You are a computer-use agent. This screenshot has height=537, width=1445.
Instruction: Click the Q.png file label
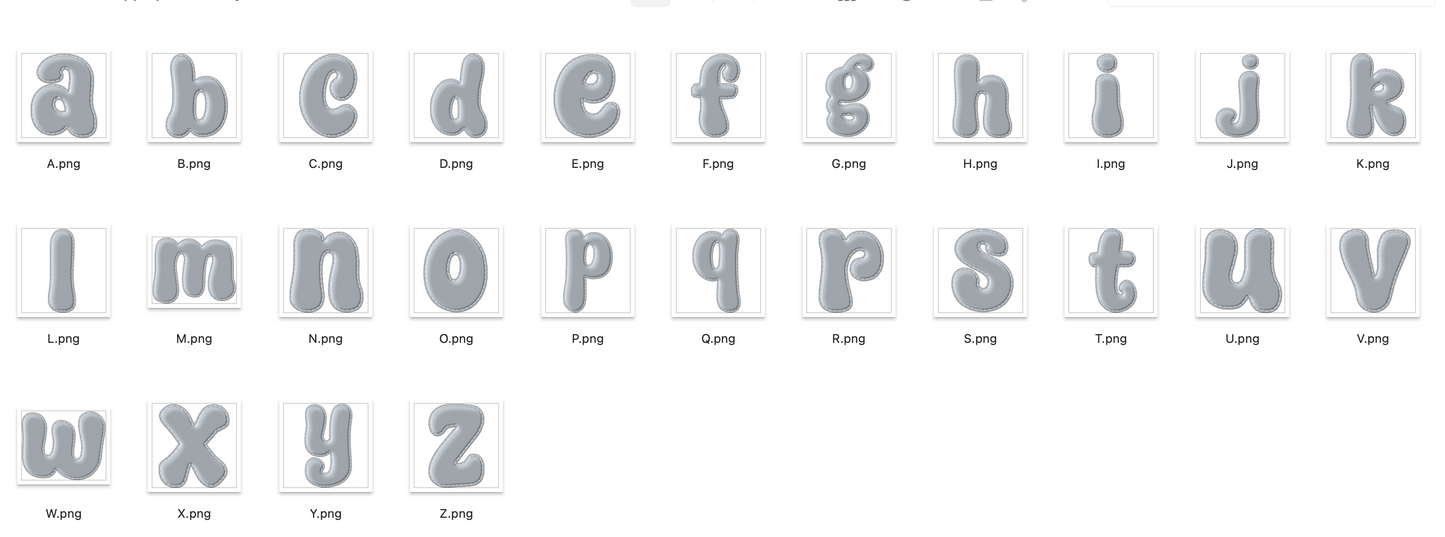(x=718, y=339)
